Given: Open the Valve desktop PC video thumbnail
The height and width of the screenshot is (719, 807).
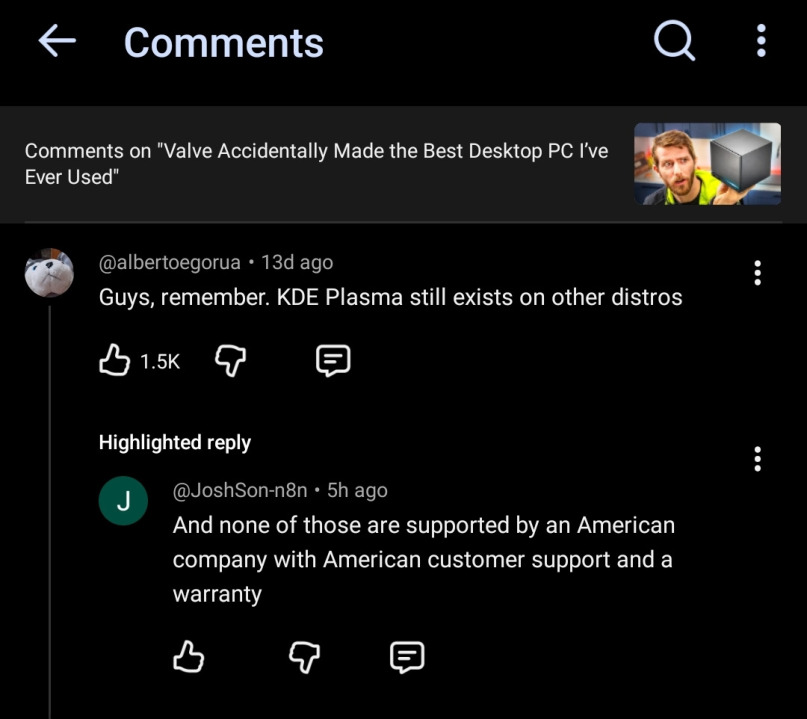Looking at the screenshot, I should pyautogui.click(x=707, y=164).
